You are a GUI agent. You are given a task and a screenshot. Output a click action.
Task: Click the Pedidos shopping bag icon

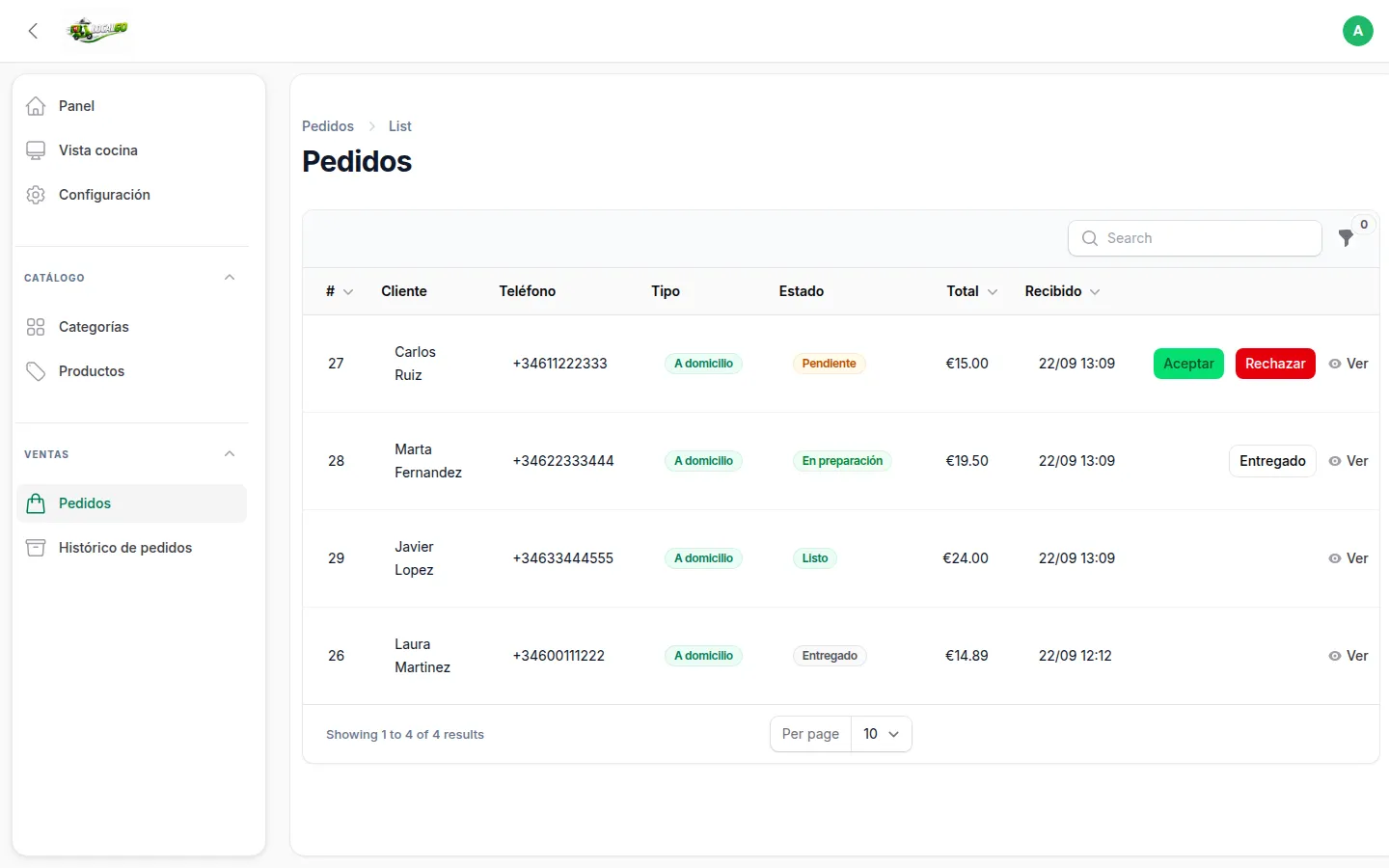[36, 503]
